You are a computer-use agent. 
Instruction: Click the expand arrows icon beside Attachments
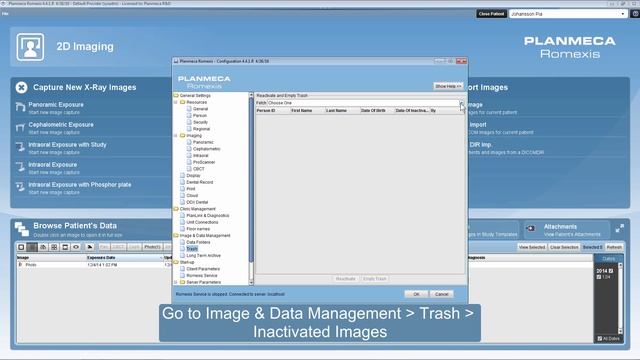620,229
